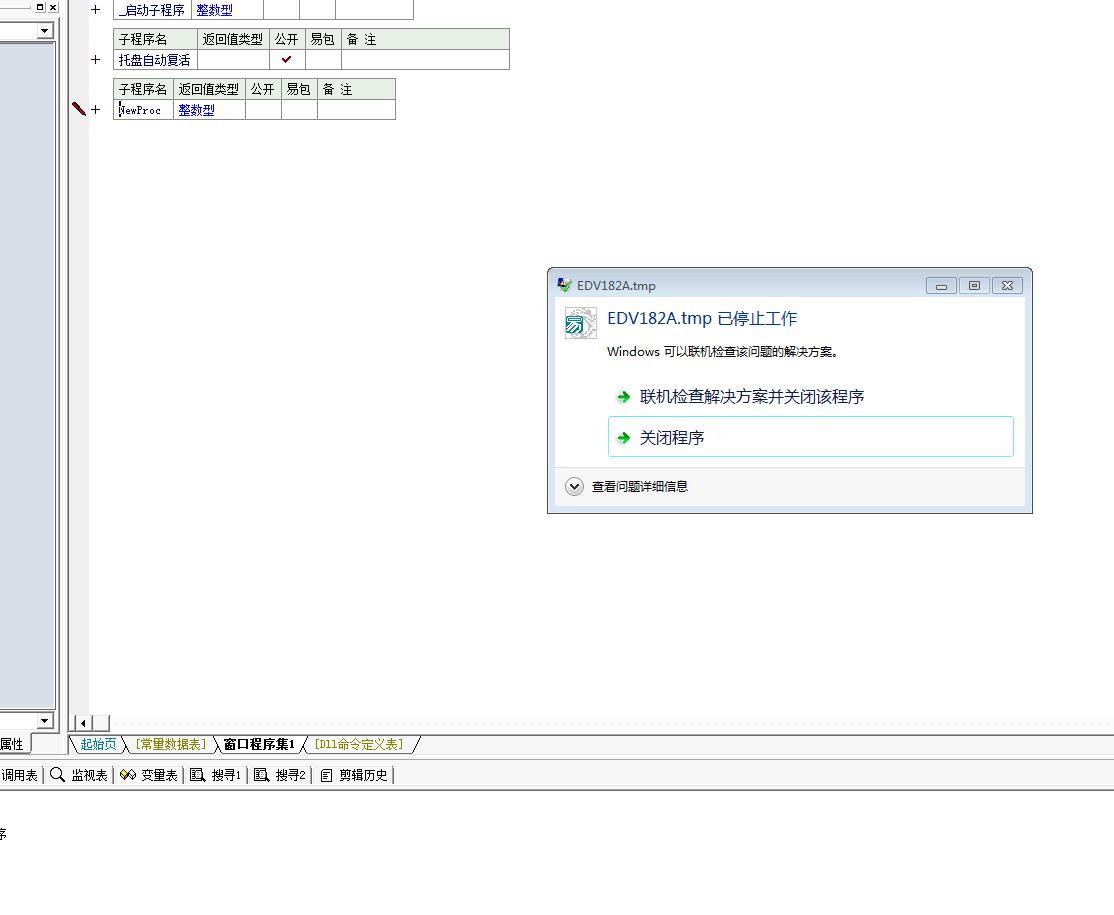The width and height of the screenshot is (1114, 915).
Task: Click the 整数型 return type of _启动子程序
Action: tap(215, 11)
